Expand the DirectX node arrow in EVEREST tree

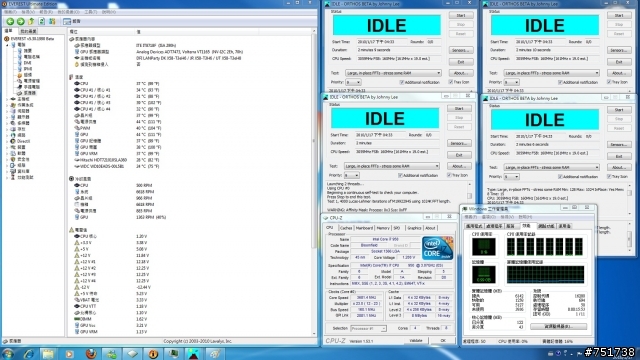coord(7,141)
